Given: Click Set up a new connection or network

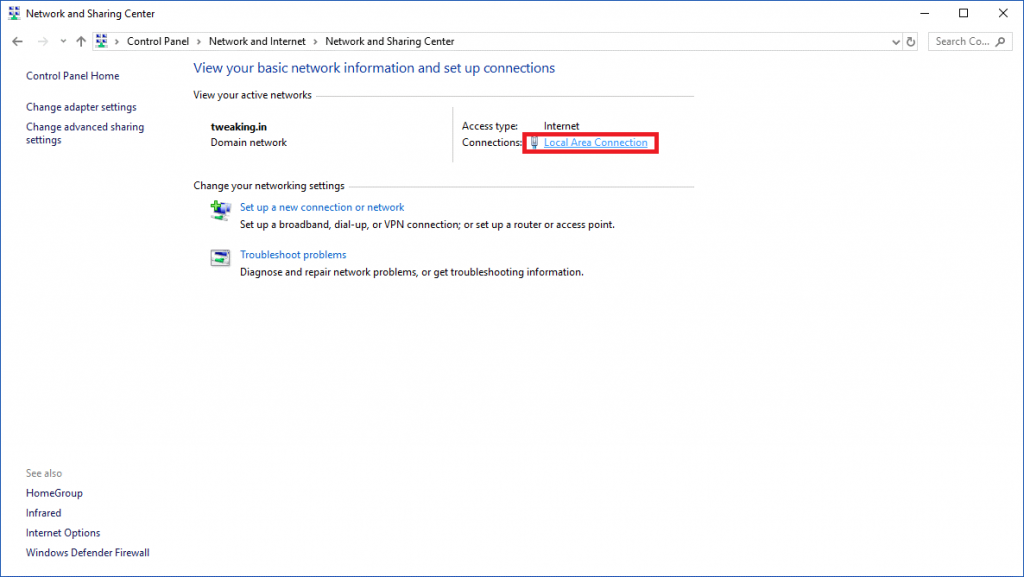Looking at the screenshot, I should click(x=322, y=207).
